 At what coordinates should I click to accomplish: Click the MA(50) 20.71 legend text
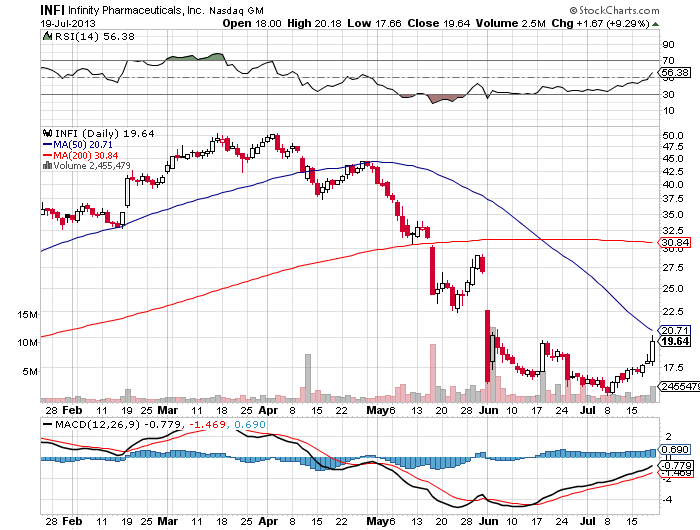[83, 144]
